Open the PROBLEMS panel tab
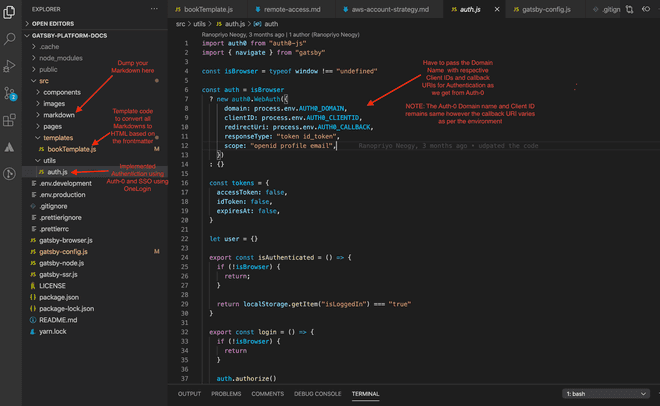Screen dimensions: 660x406 pyautogui.click(x=226, y=394)
